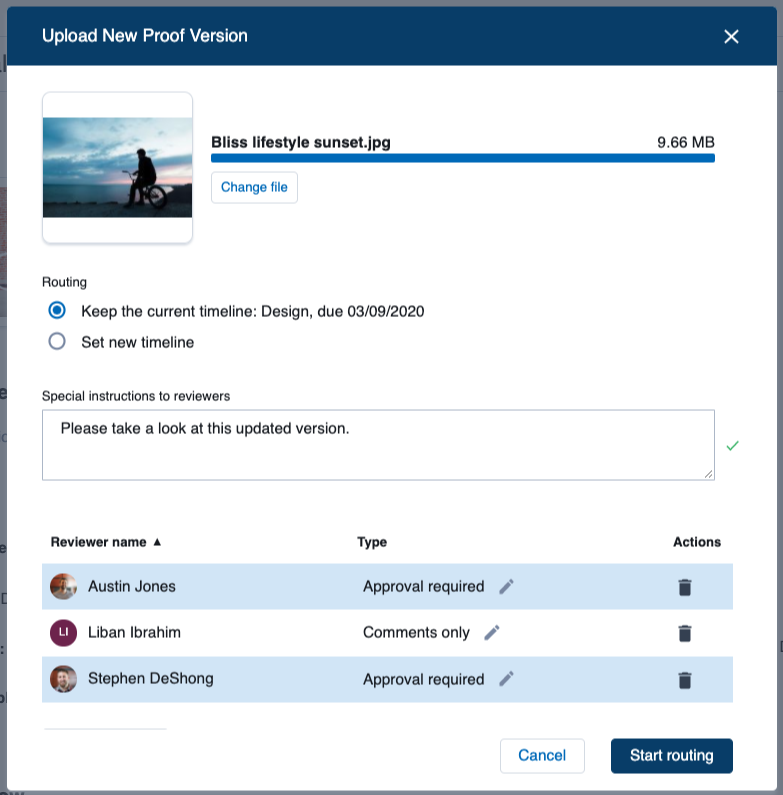783x795 pixels.
Task: Click the Actions column header
Action: click(x=697, y=542)
